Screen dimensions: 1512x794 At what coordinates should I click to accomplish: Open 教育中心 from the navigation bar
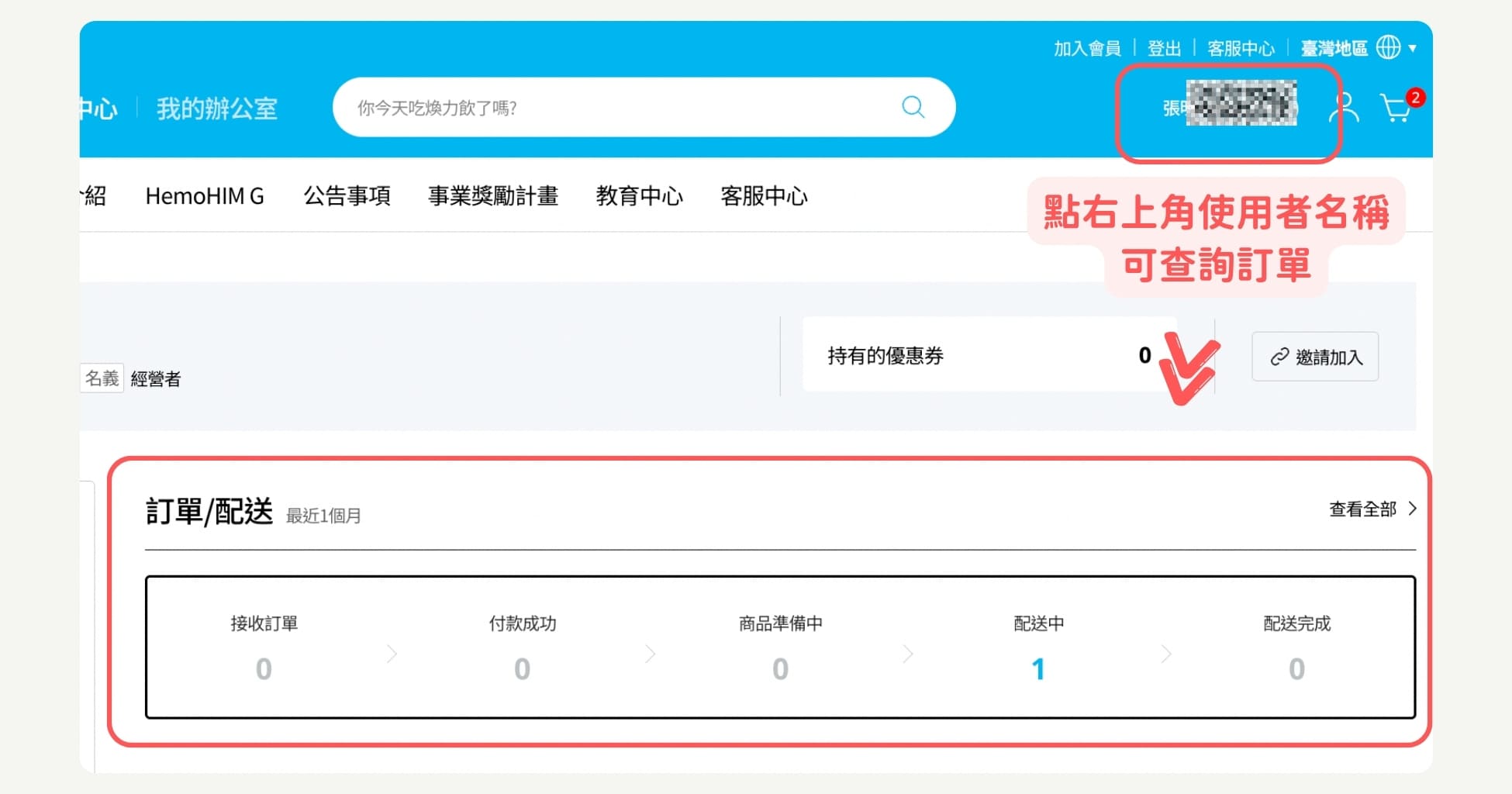click(639, 196)
